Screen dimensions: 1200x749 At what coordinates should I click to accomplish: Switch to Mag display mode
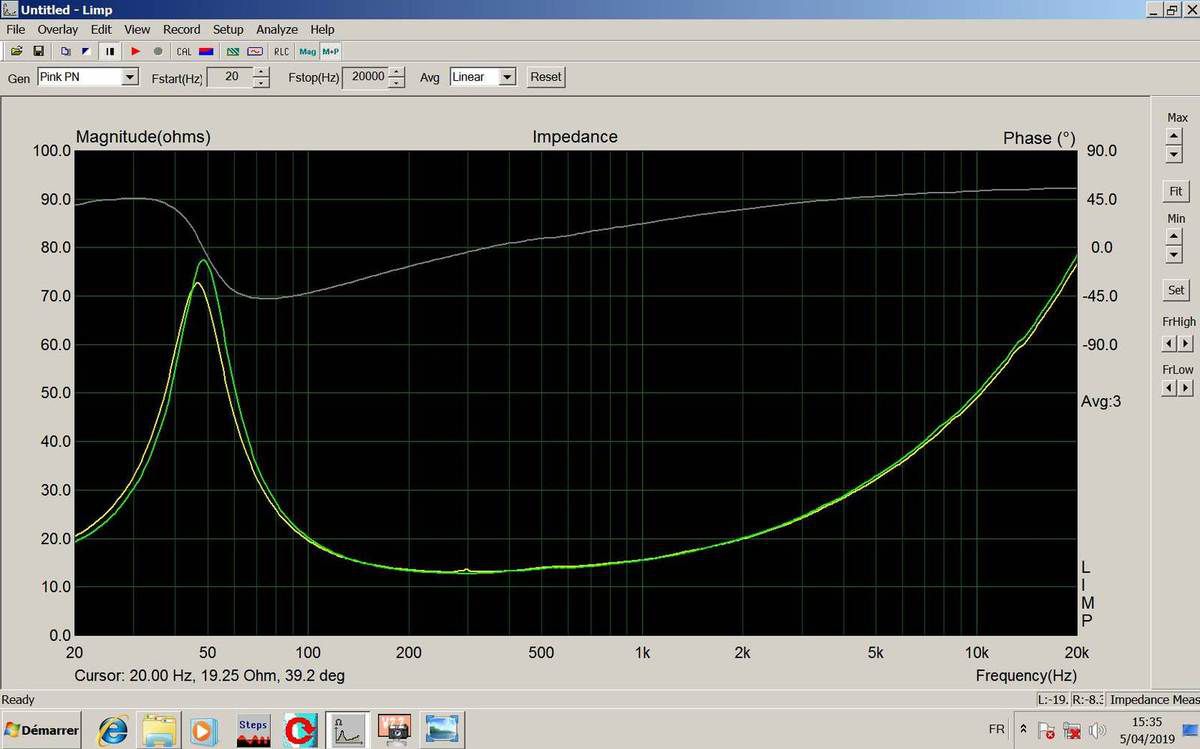click(307, 51)
